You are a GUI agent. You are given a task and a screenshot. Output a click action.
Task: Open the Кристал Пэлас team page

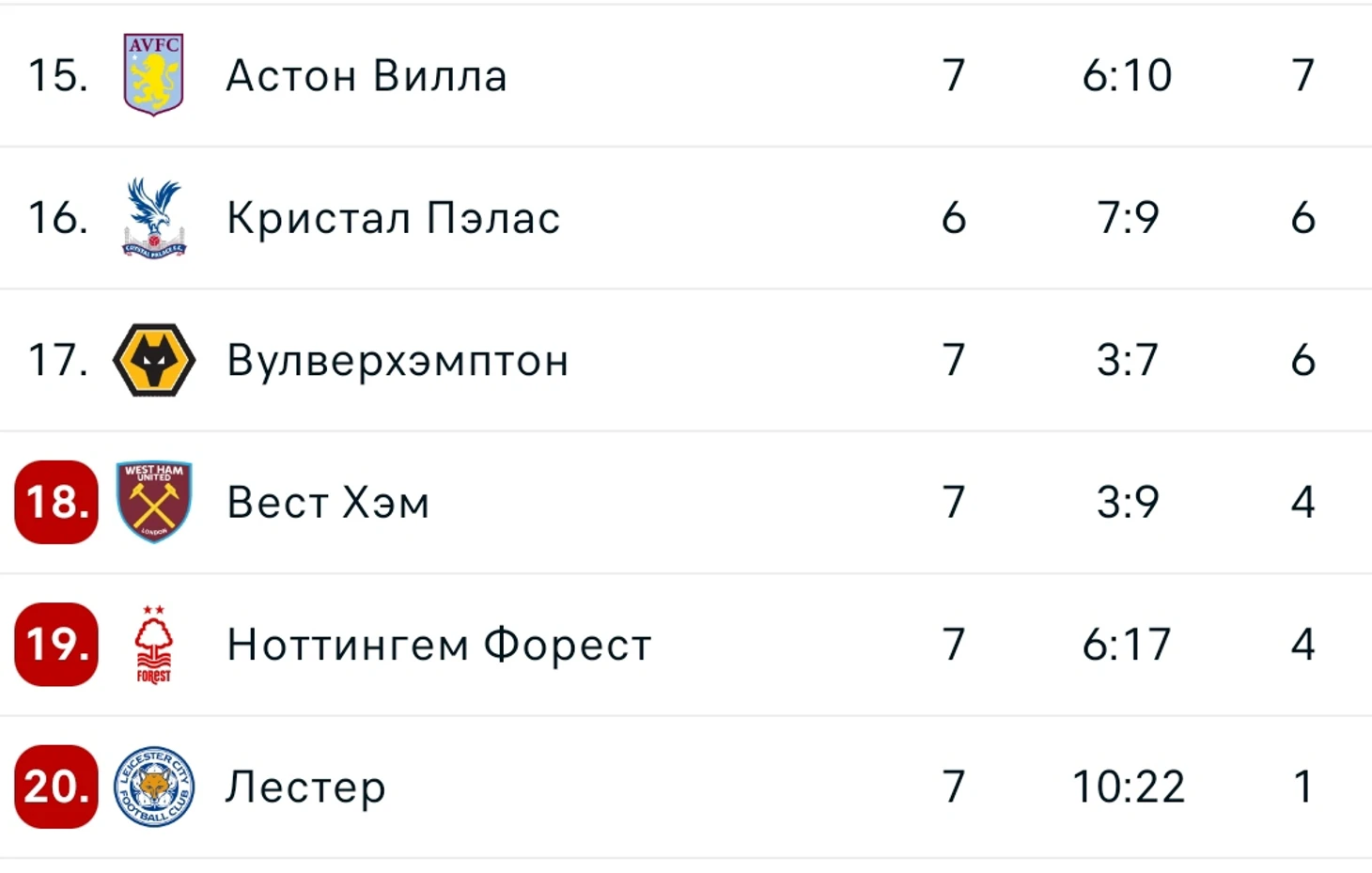click(x=394, y=218)
